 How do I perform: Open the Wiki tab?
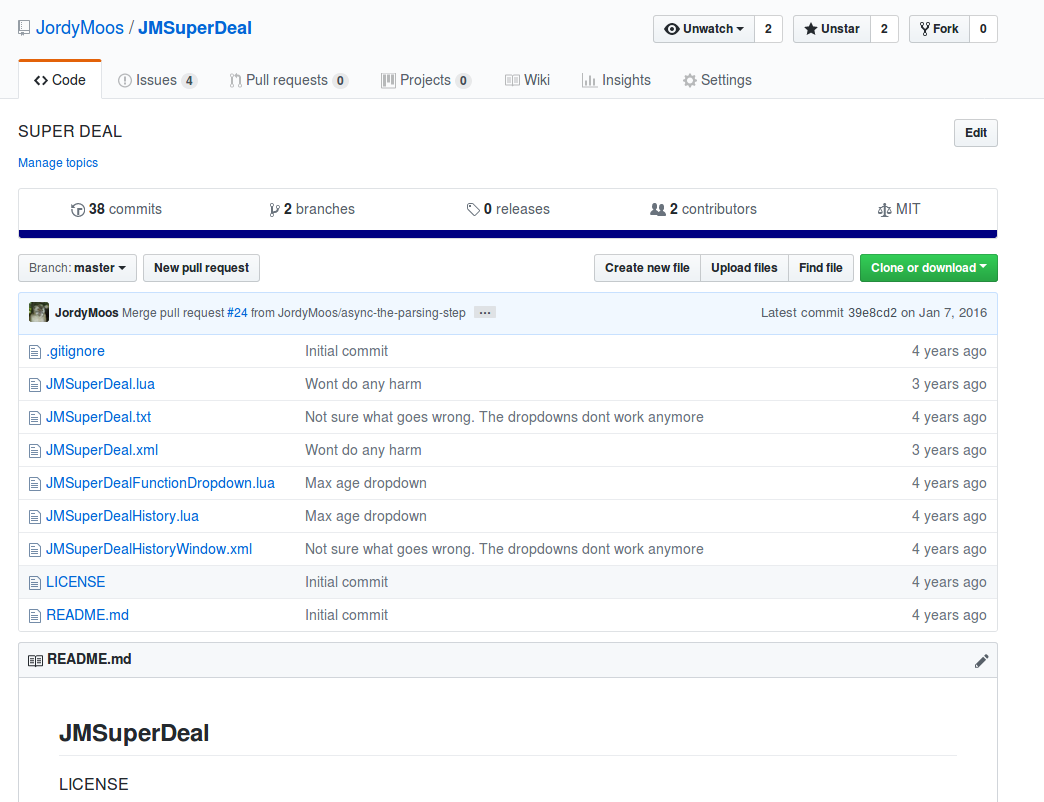point(527,80)
